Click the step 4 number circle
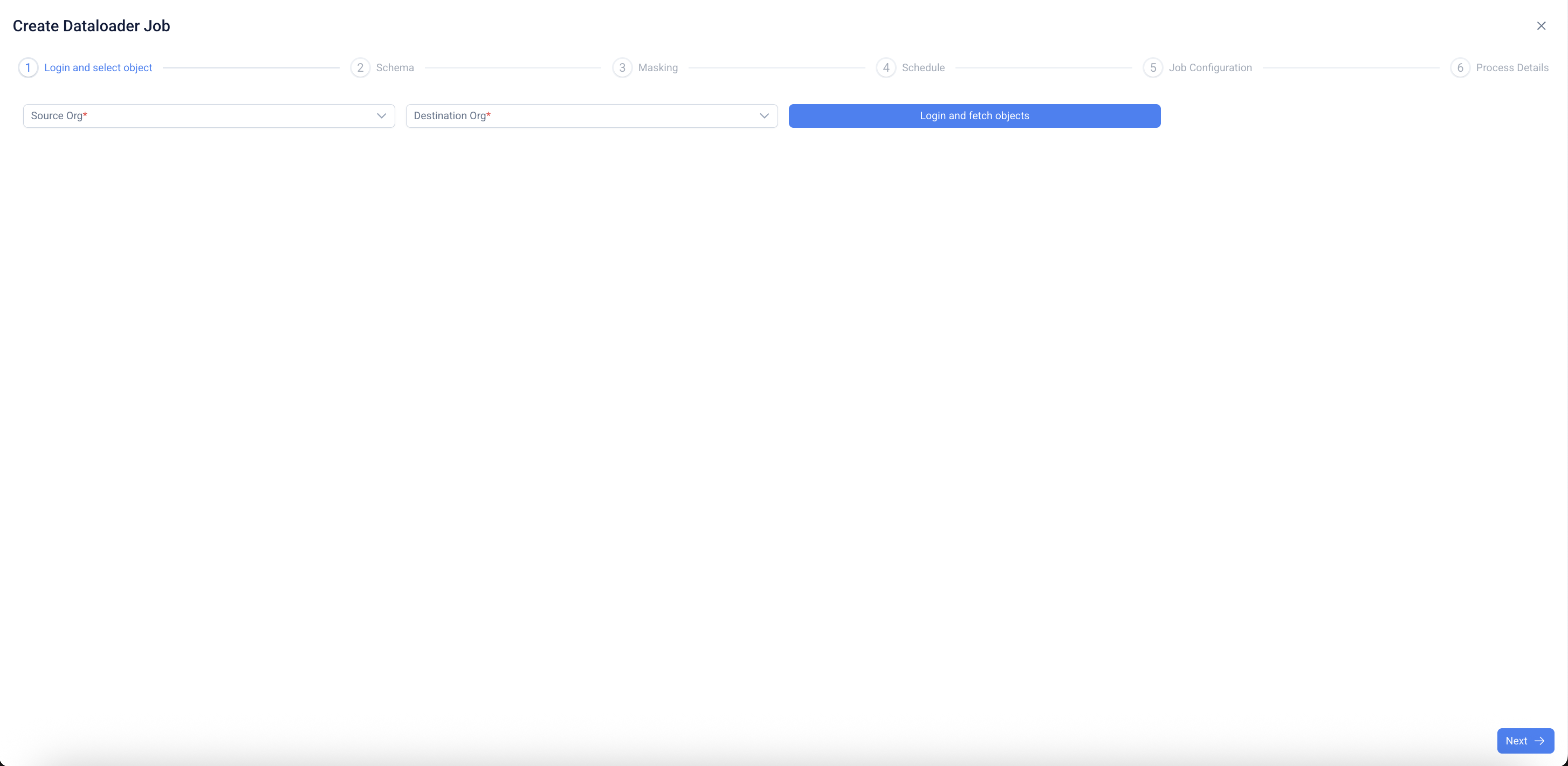This screenshot has height=766, width=1568. 886,67
